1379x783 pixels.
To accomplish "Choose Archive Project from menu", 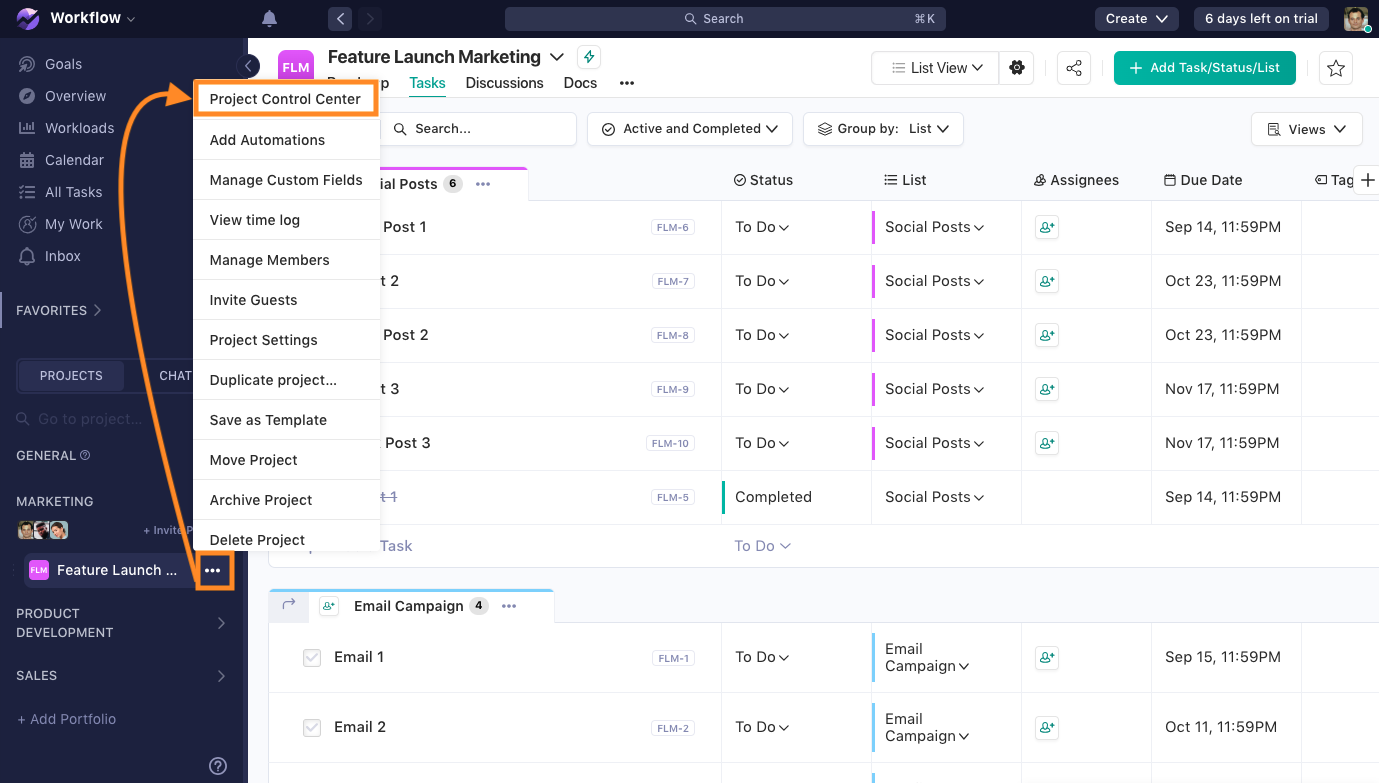I will pos(261,500).
